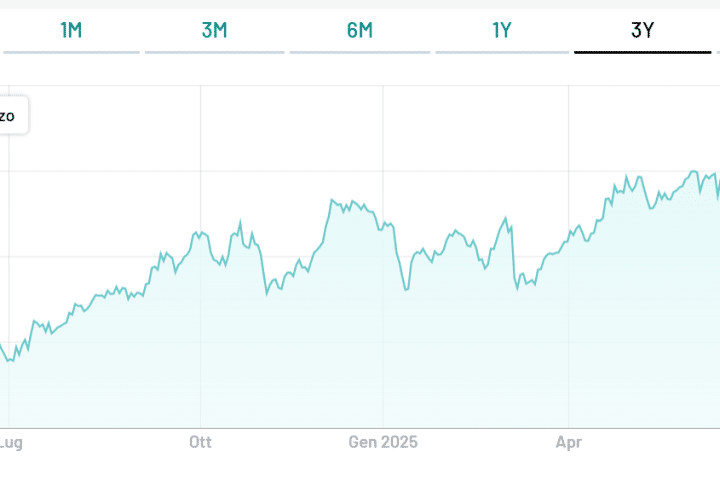The width and height of the screenshot is (720, 480).
Task: Click the chart peak just before Gen 2025
Action: point(331,201)
